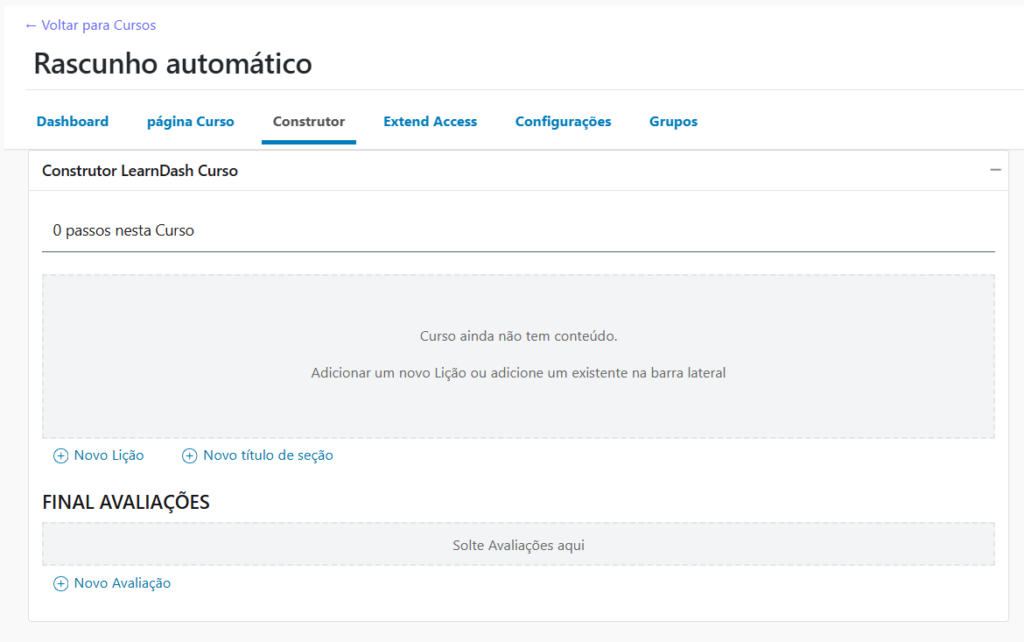Click the plus icon beside Novo Avaliação
Viewport: 1024px width, 642px height.
pos(60,584)
